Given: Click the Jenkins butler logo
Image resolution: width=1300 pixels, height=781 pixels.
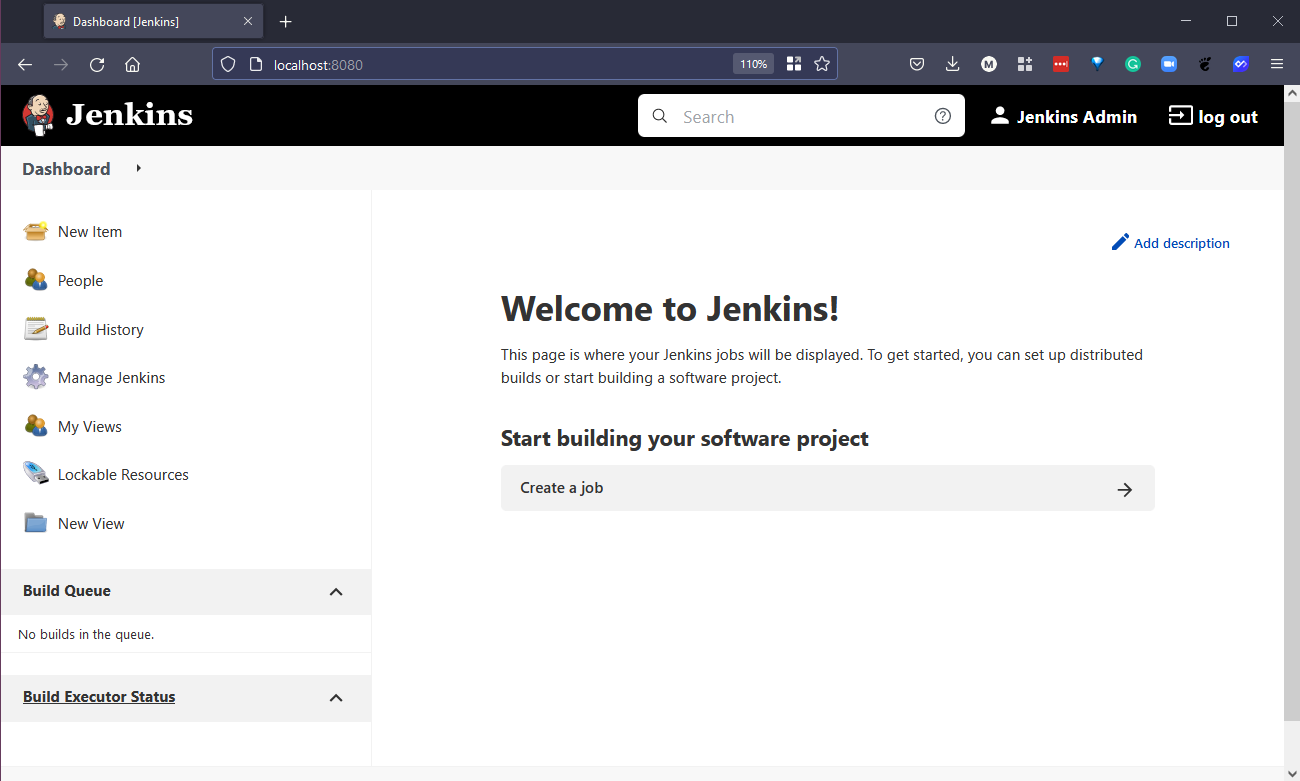Looking at the screenshot, I should tap(38, 116).
